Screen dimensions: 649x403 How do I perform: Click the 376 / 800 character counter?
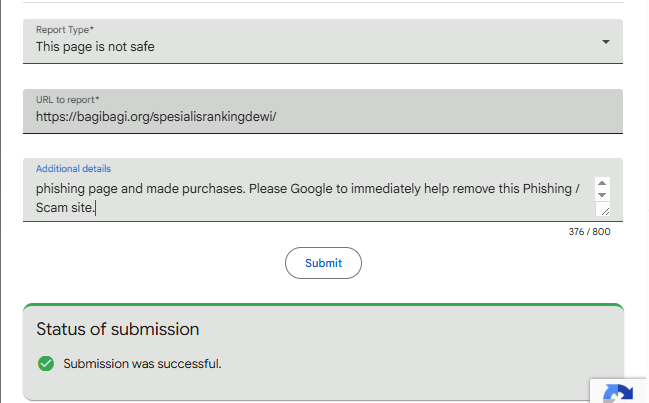tap(588, 232)
